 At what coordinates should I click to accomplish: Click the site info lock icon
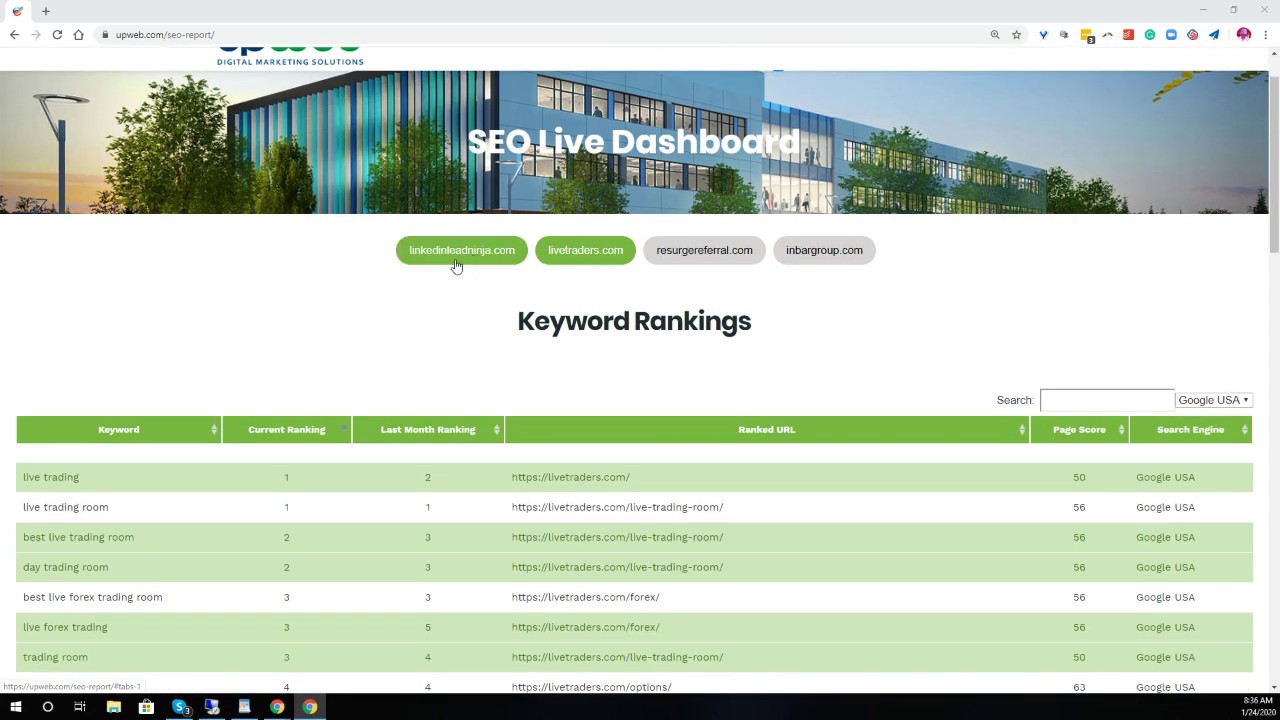(105, 34)
